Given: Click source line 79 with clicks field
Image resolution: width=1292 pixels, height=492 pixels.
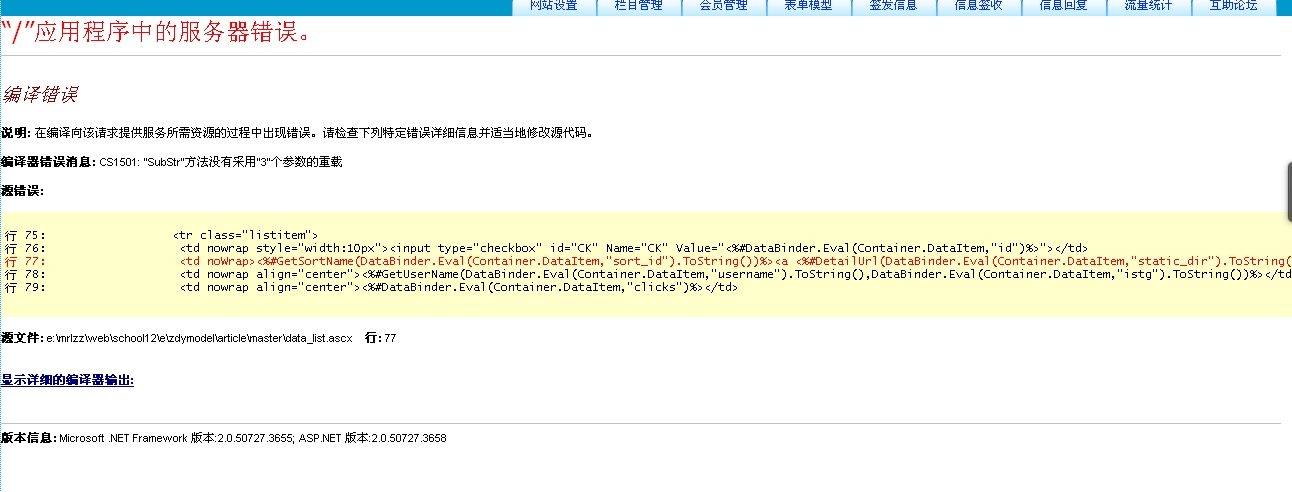Looking at the screenshot, I should click(x=458, y=287).
